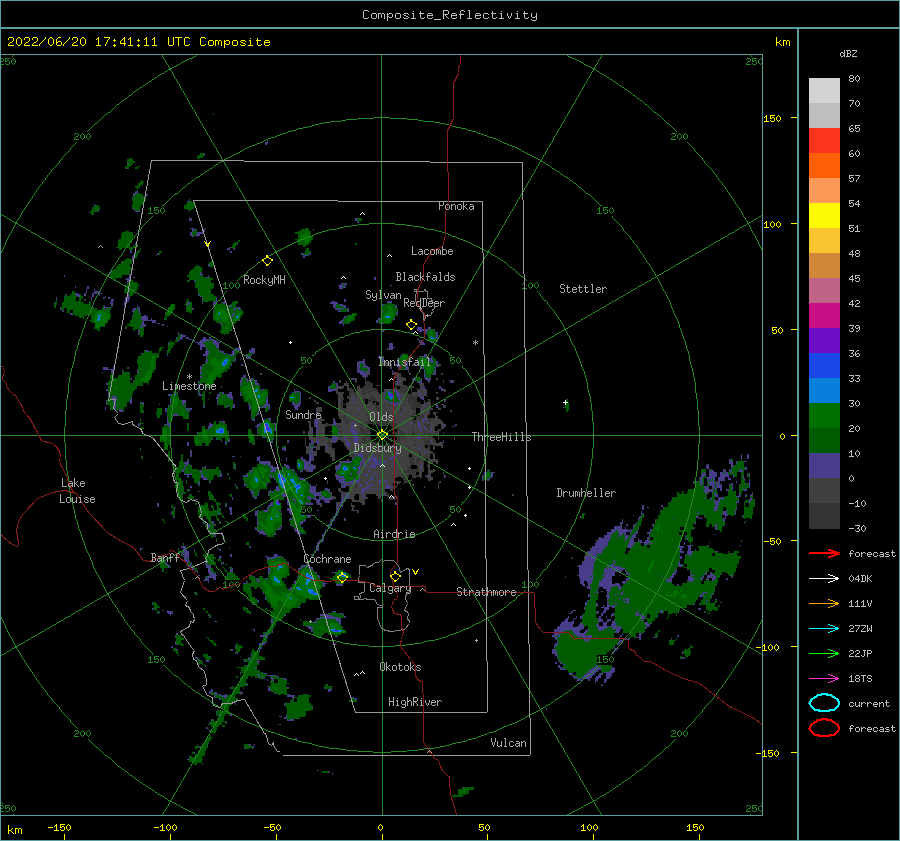900x841 pixels.
Task: Click the asterisk marker above Limestone
Action: click(189, 377)
